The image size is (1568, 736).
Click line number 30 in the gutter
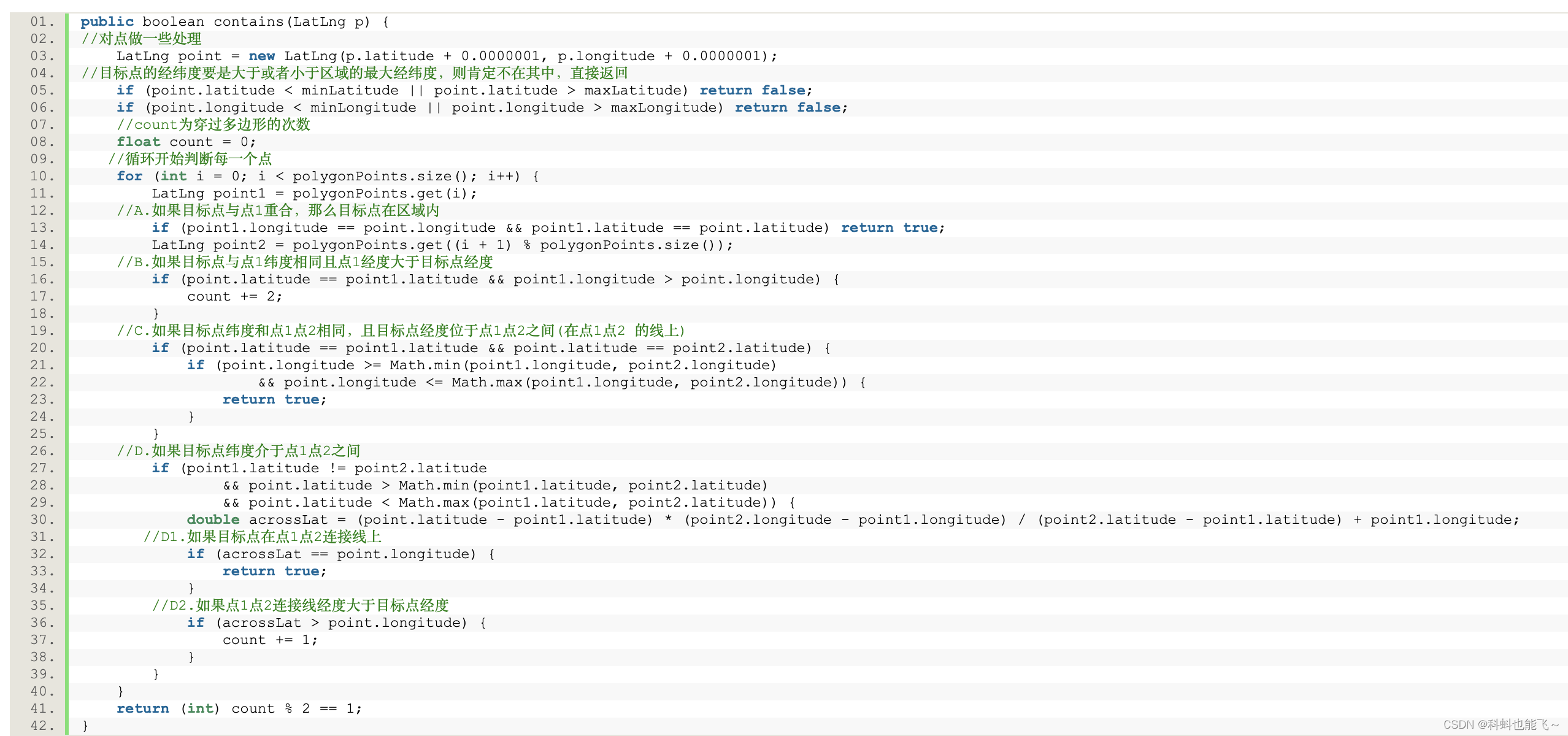coord(42,520)
